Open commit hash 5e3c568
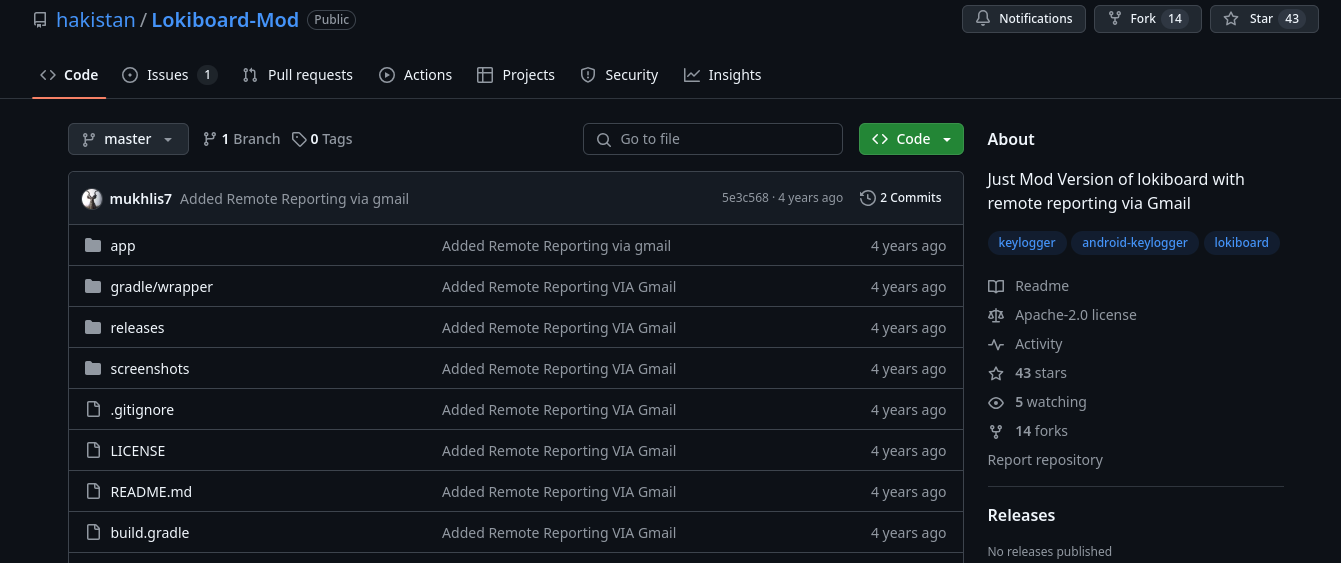The height and width of the screenshot is (563, 1341). [x=745, y=198]
